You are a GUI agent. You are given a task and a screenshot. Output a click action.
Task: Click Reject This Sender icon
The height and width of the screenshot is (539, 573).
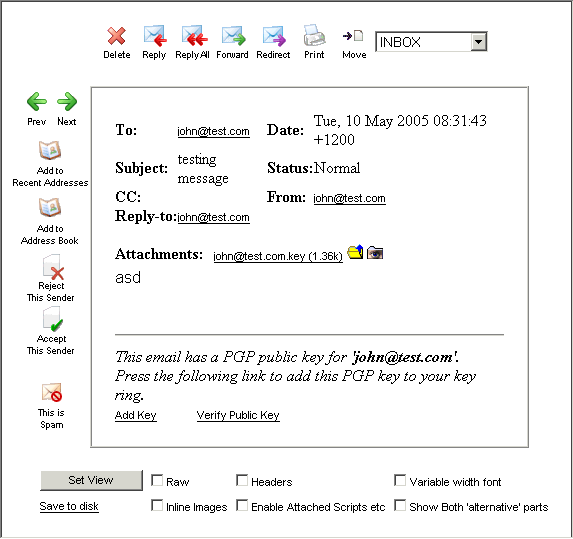[53, 267]
